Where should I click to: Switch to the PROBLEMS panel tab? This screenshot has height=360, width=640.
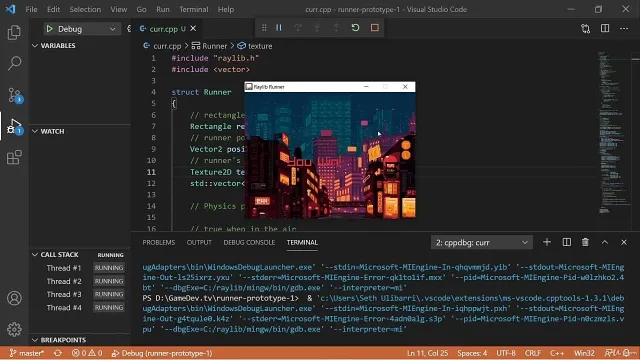pos(159,242)
